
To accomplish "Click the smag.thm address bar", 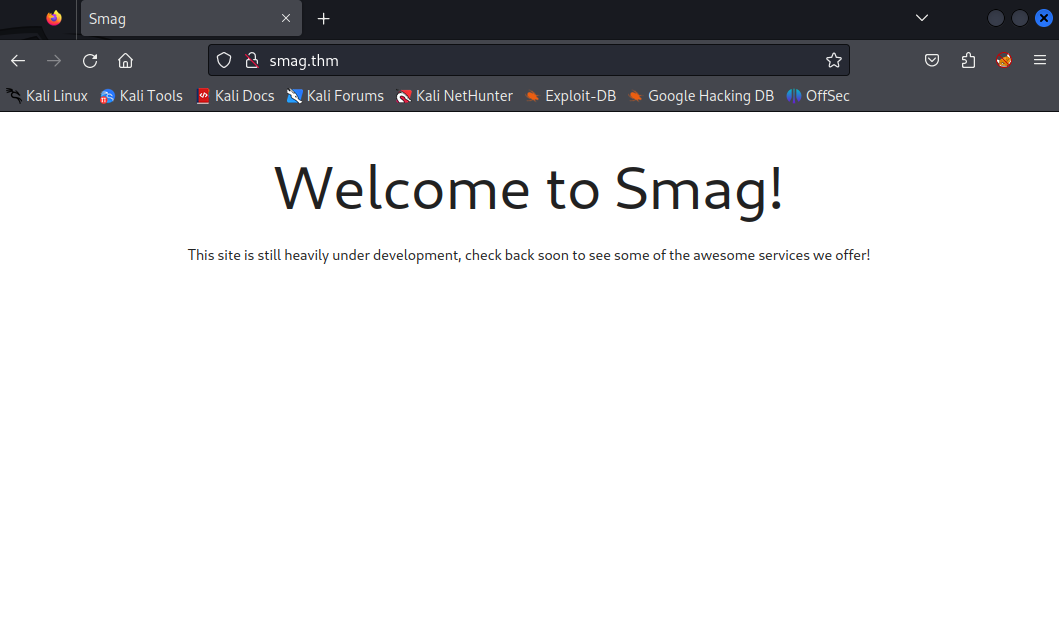I will coord(528,61).
